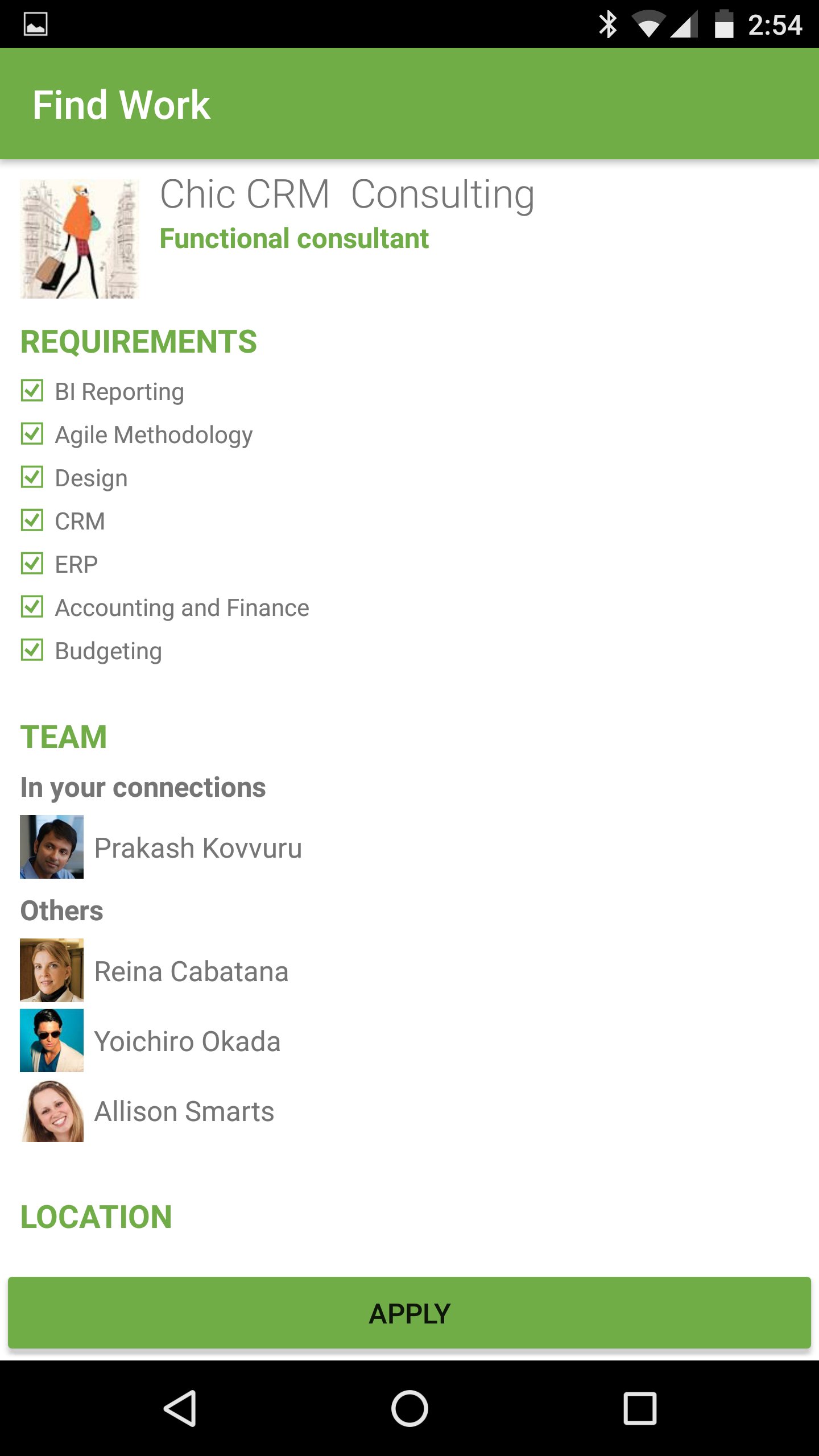
Task: Select the Prakash Kovvuru connection name
Action: (x=198, y=848)
